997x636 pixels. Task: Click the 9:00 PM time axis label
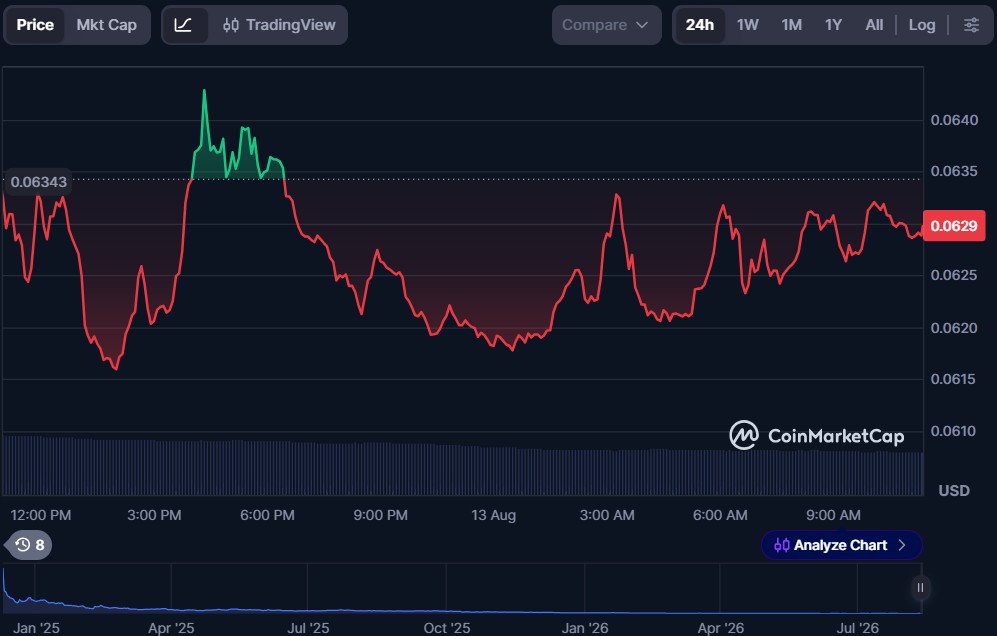pos(380,515)
